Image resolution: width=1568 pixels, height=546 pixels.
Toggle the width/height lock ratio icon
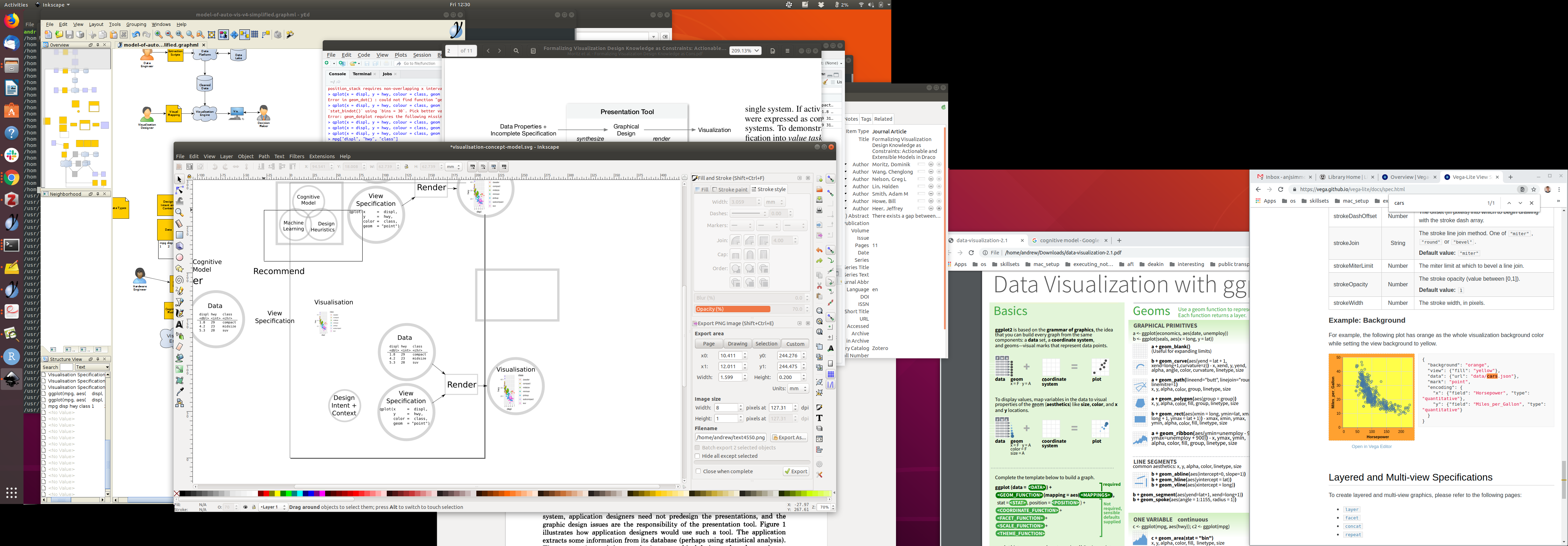tap(407, 167)
